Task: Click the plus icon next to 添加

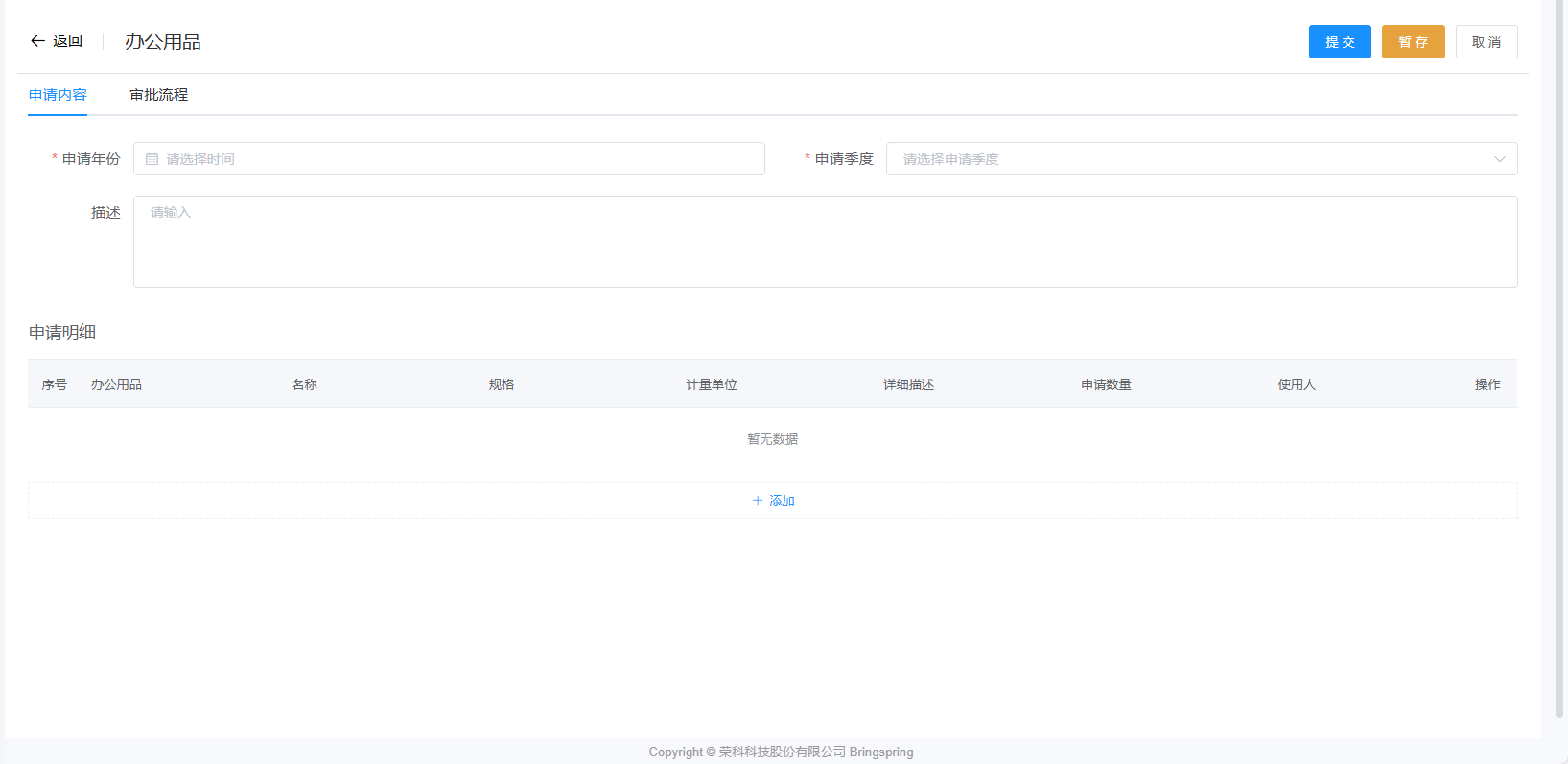Action: [758, 500]
